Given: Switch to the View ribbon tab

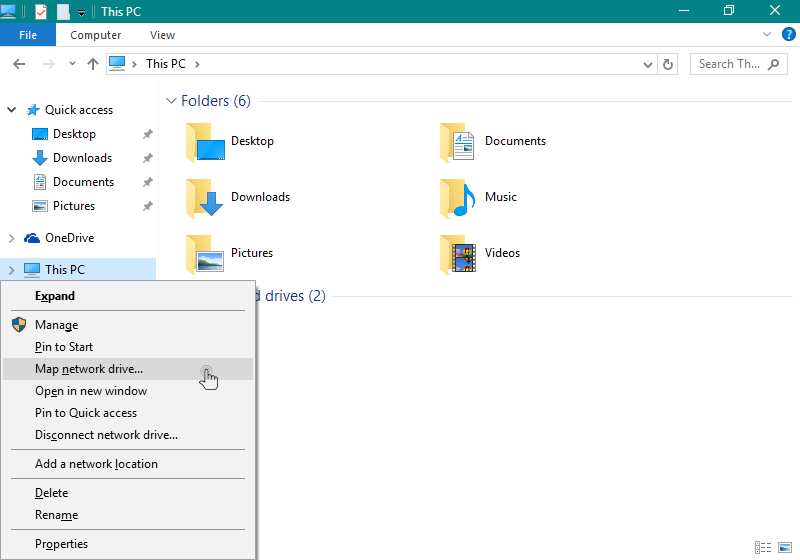Looking at the screenshot, I should pos(162,35).
